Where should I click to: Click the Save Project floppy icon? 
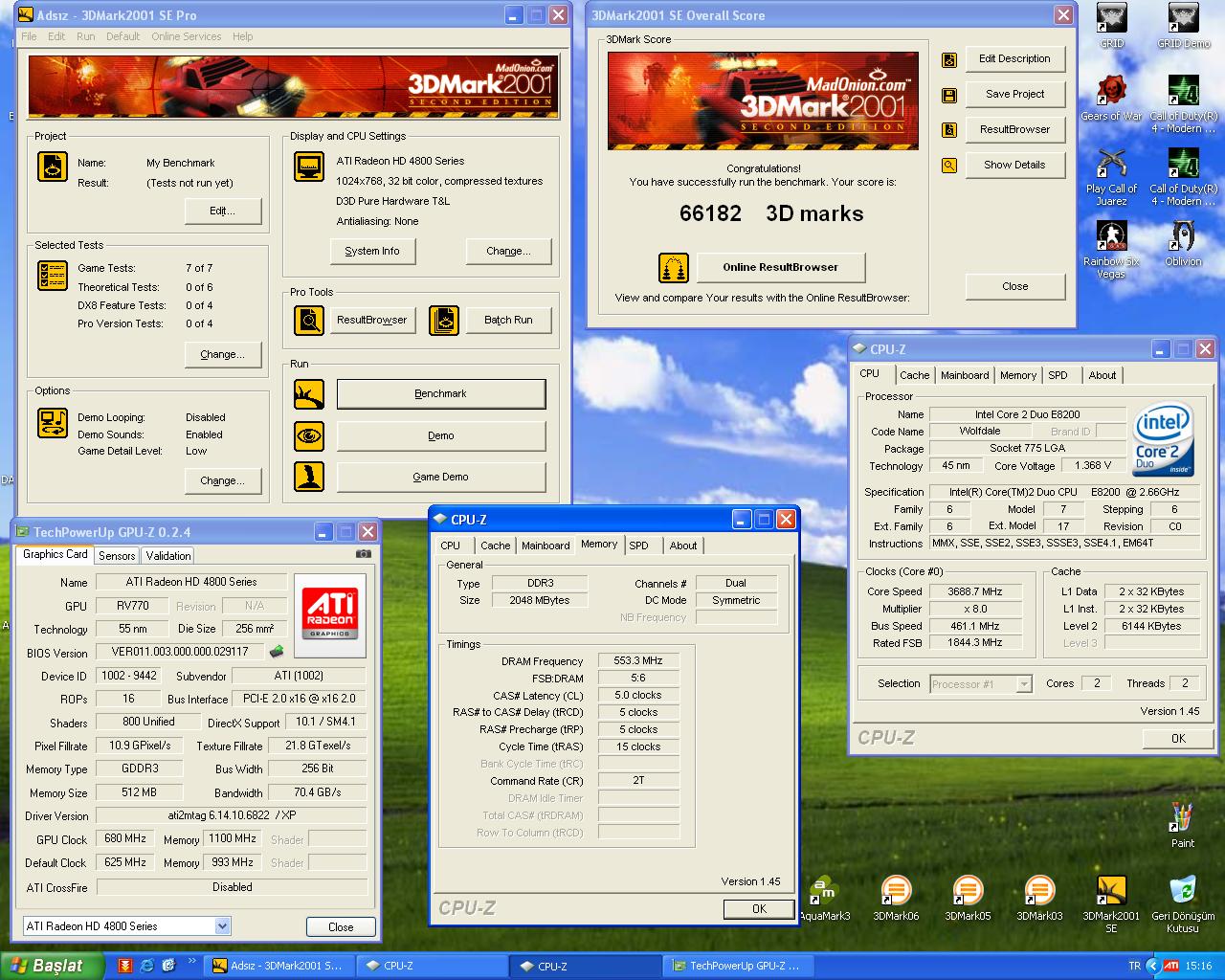tap(949, 95)
